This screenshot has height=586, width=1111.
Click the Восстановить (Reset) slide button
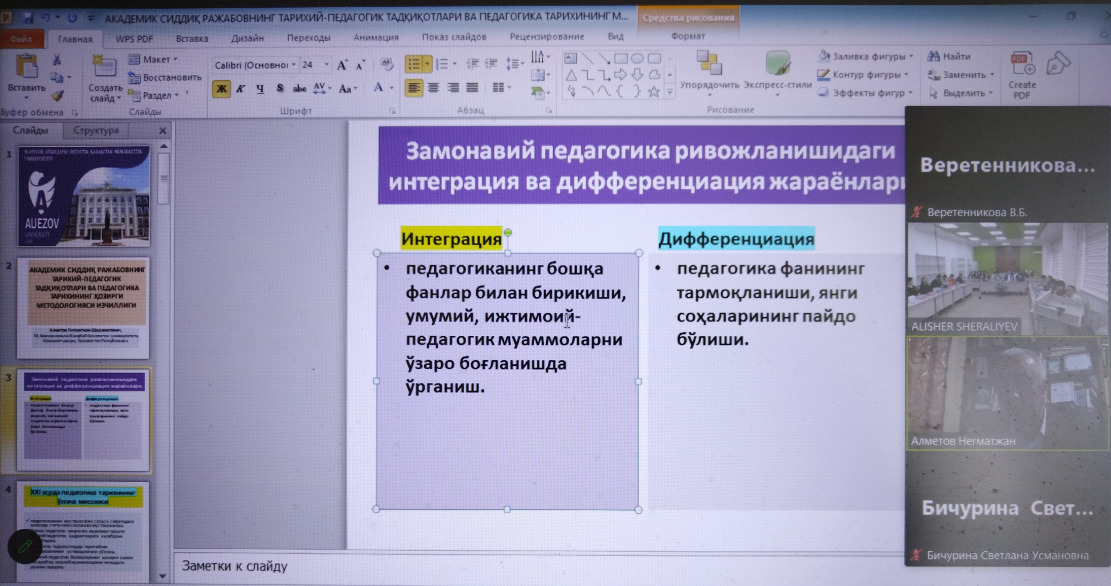[166, 77]
